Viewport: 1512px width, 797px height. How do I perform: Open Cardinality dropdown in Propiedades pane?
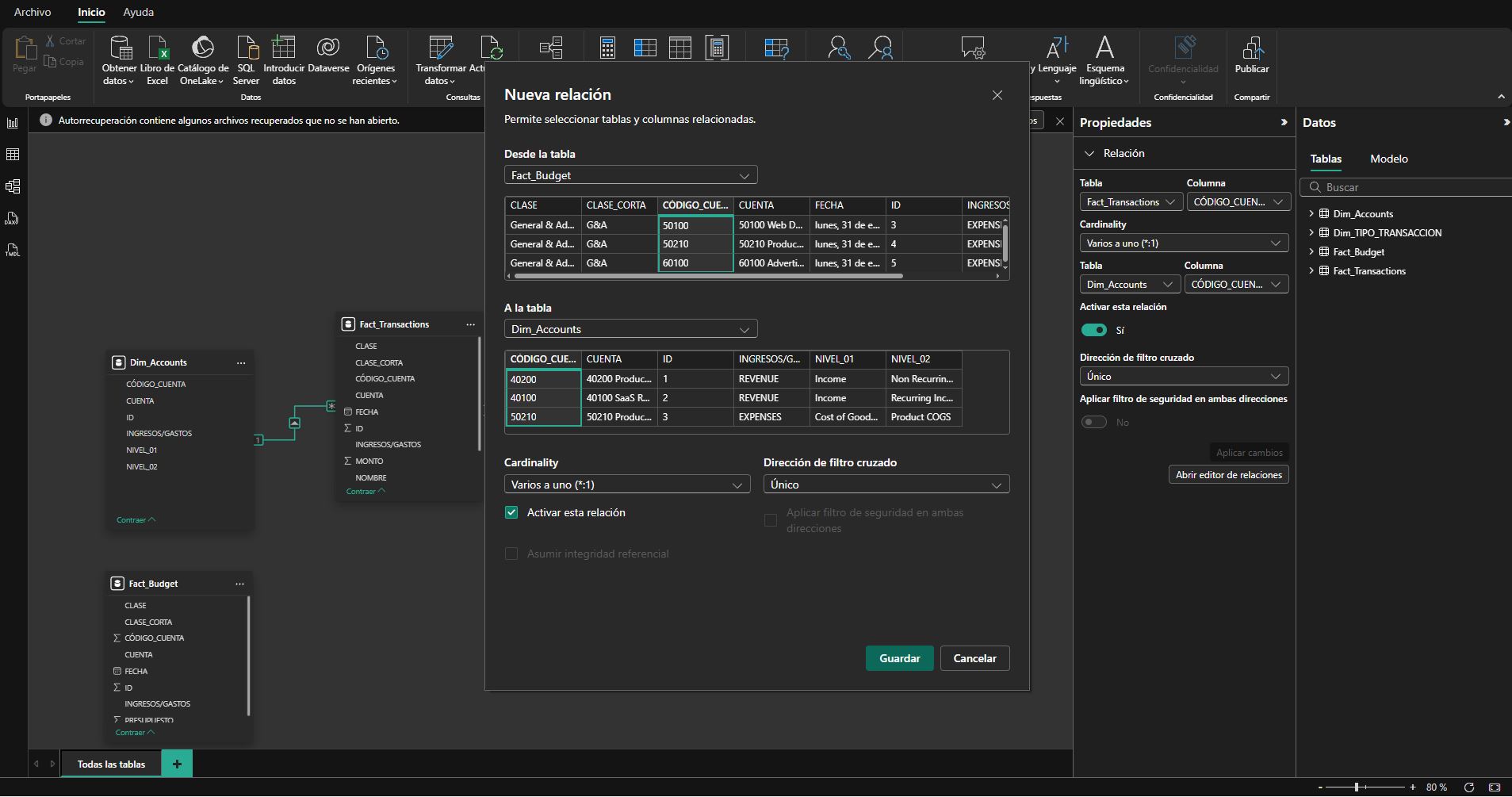1184,243
